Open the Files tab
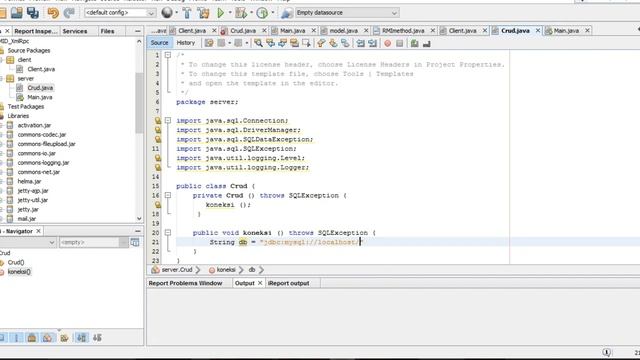Viewport: 640px width, 360px height. tap(107, 31)
